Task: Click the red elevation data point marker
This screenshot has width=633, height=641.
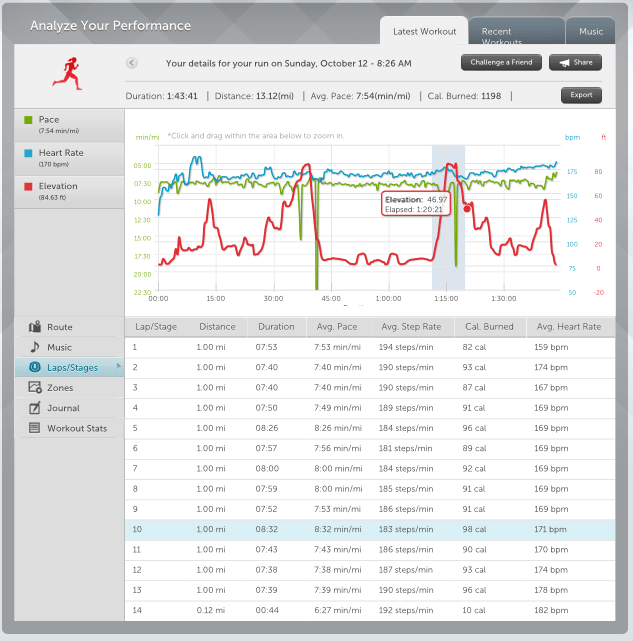Action: point(467,208)
